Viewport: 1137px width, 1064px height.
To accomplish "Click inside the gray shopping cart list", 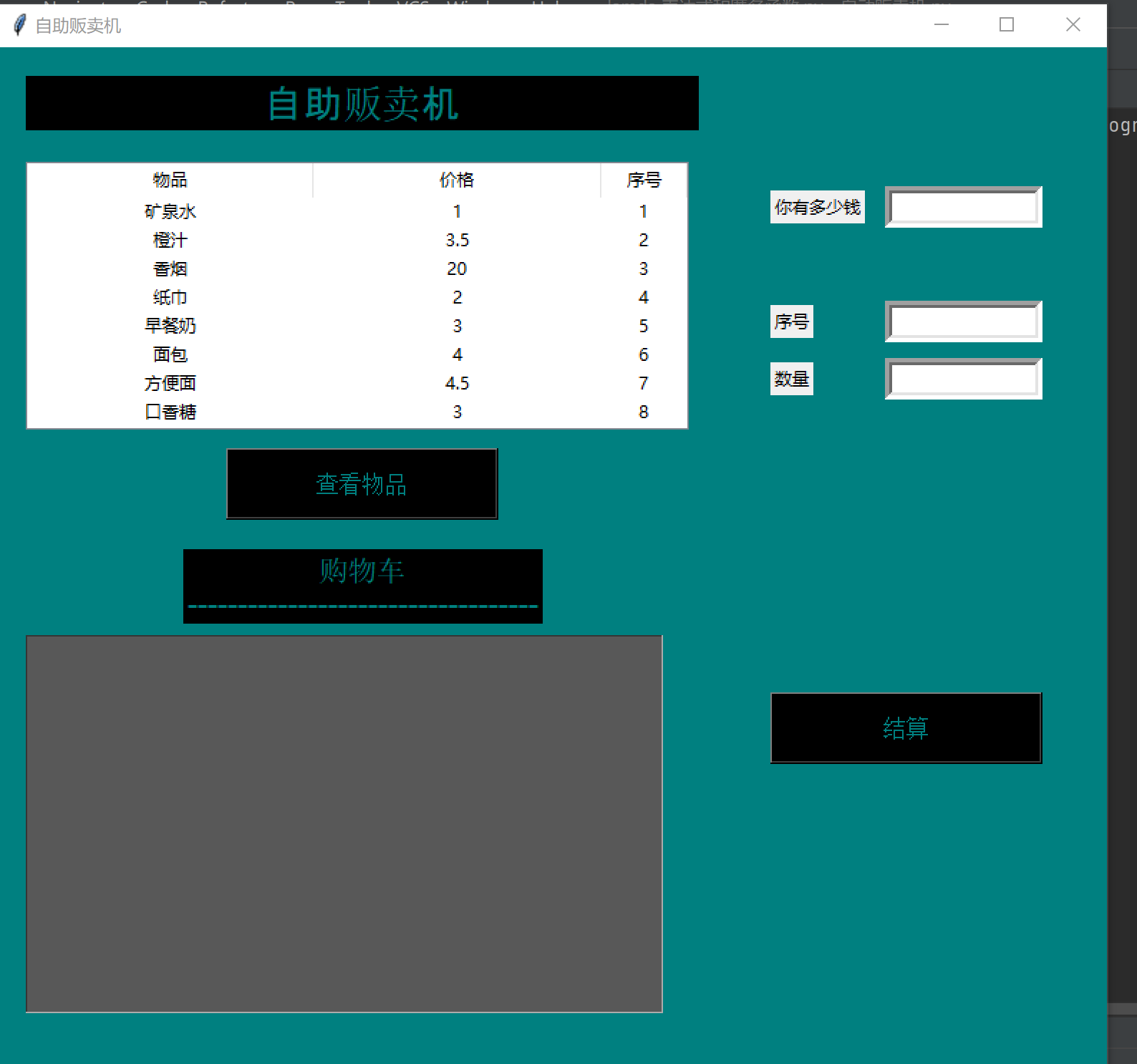I will (344, 824).
